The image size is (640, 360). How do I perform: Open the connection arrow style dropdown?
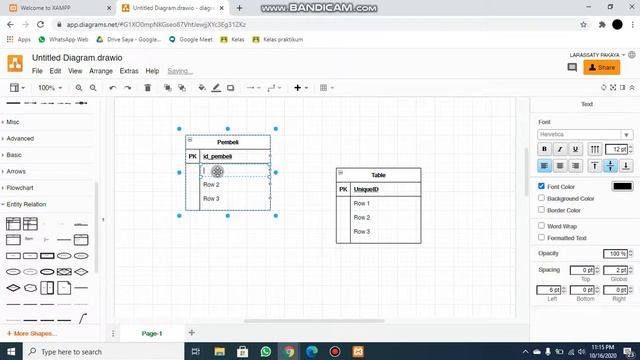point(253,88)
